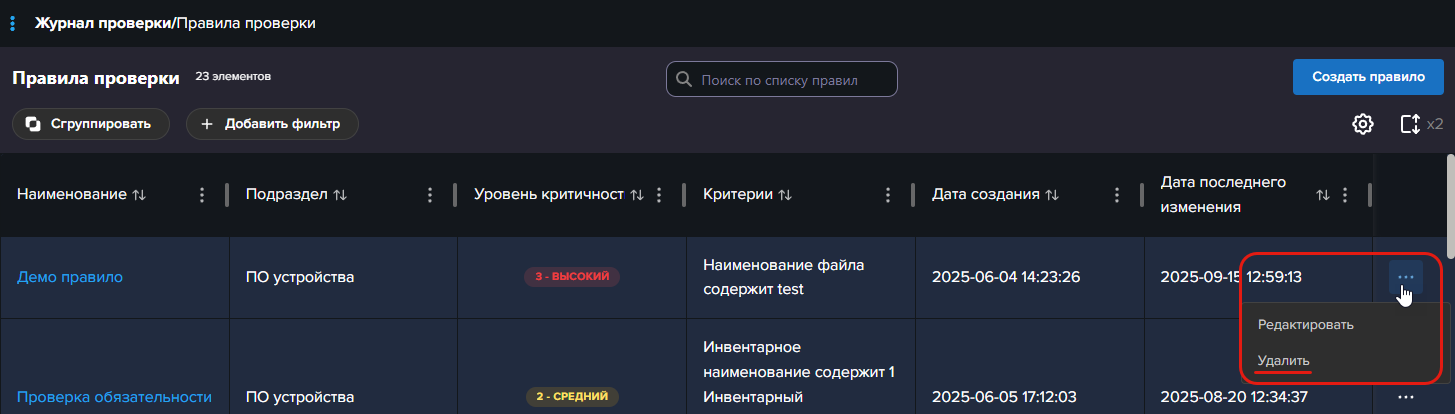
Task: Open the three-dot app menu in breadcrumb
Action: (12, 23)
